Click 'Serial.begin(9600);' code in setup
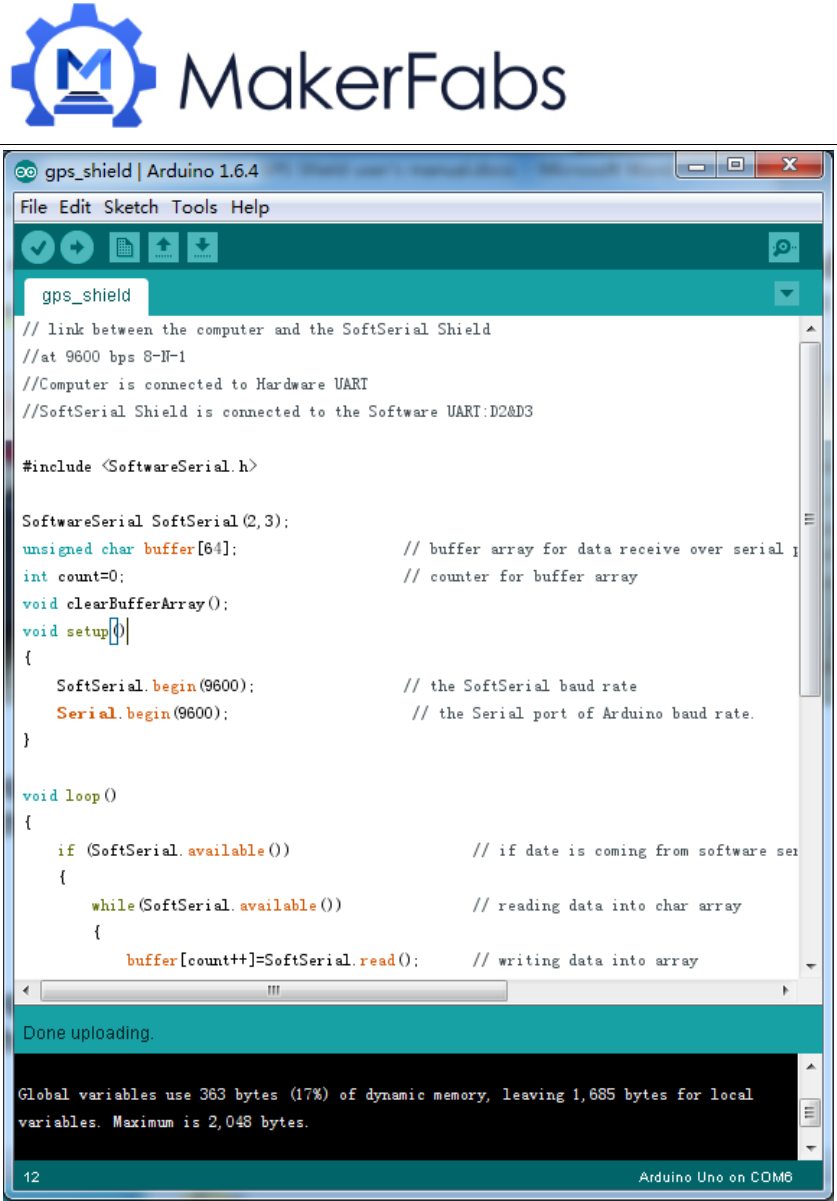The width and height of the screenshot is (837, 1201). pyautogui.click(x=142, y=713)
